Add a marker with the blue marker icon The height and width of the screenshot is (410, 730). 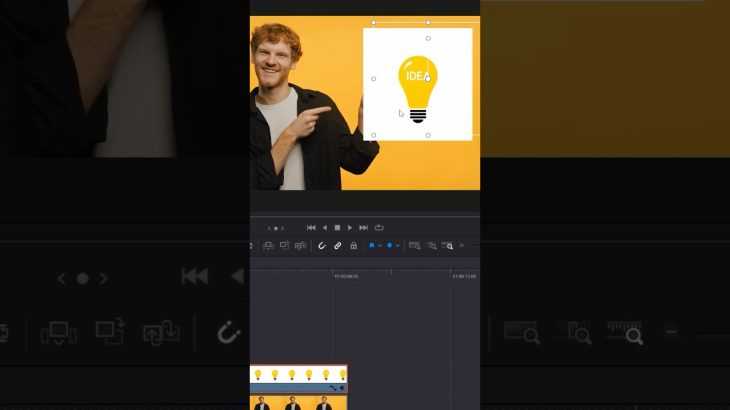[x=389, y=245]
